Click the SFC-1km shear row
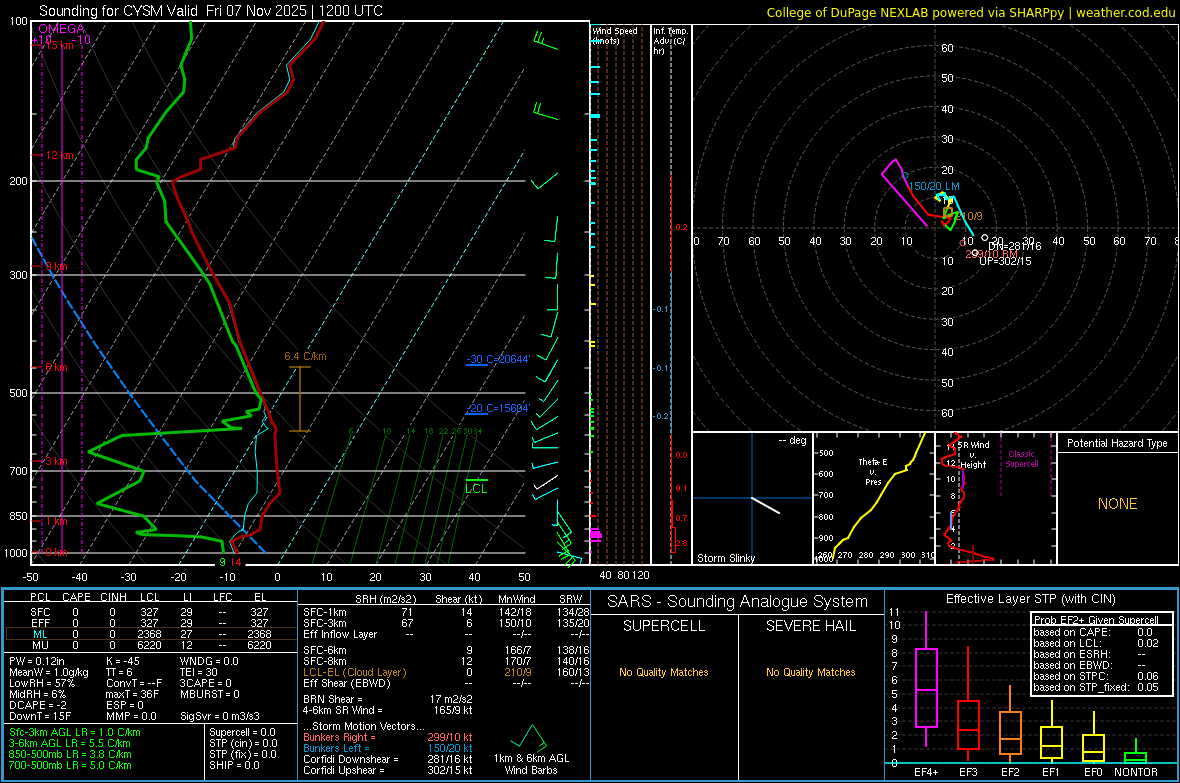Screen dimensions: 1180x783 [446, 612]
